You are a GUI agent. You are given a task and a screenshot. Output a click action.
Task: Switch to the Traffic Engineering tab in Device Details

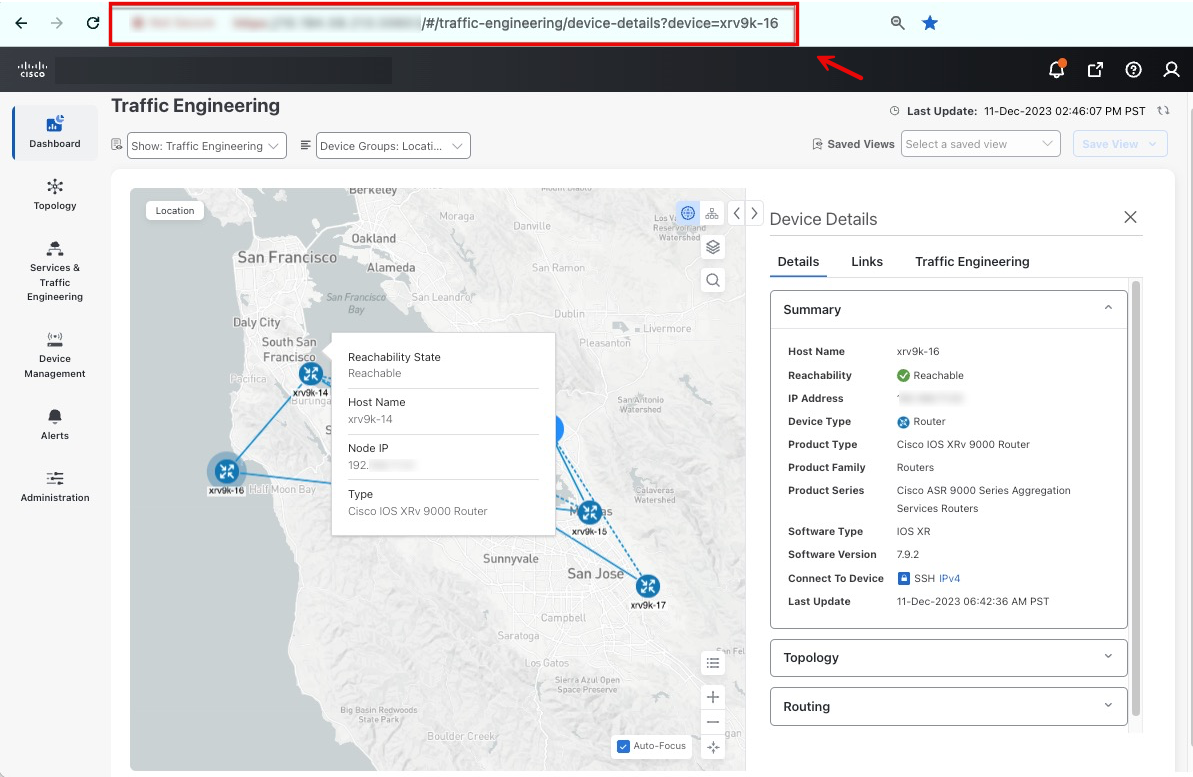pos(972,262)
